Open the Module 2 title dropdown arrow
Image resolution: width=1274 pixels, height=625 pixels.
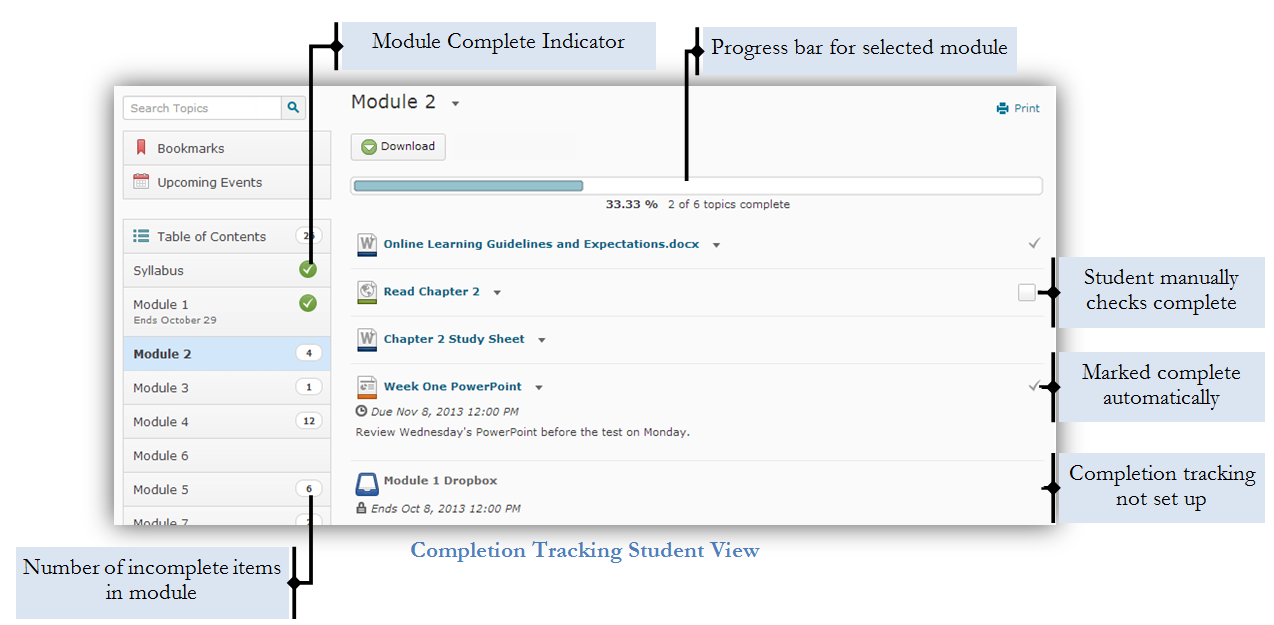[455, 104]
